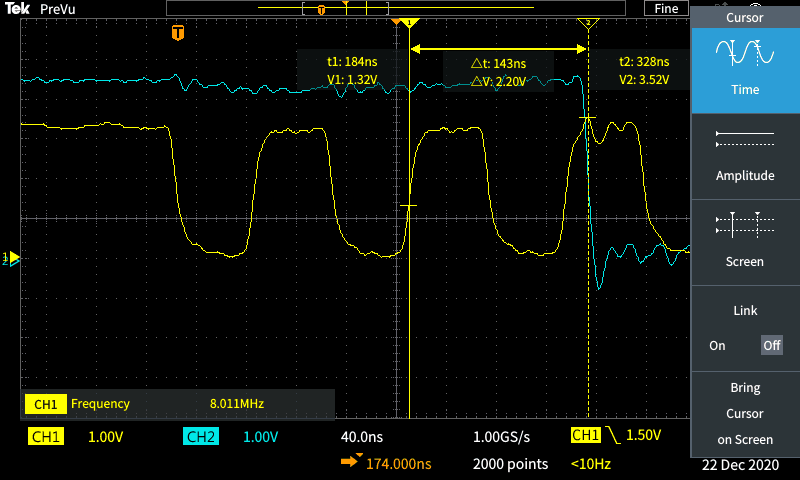Select the Amplitude cursor lines icon
Screen dimensions: 800x480
(x=745, y=140)
